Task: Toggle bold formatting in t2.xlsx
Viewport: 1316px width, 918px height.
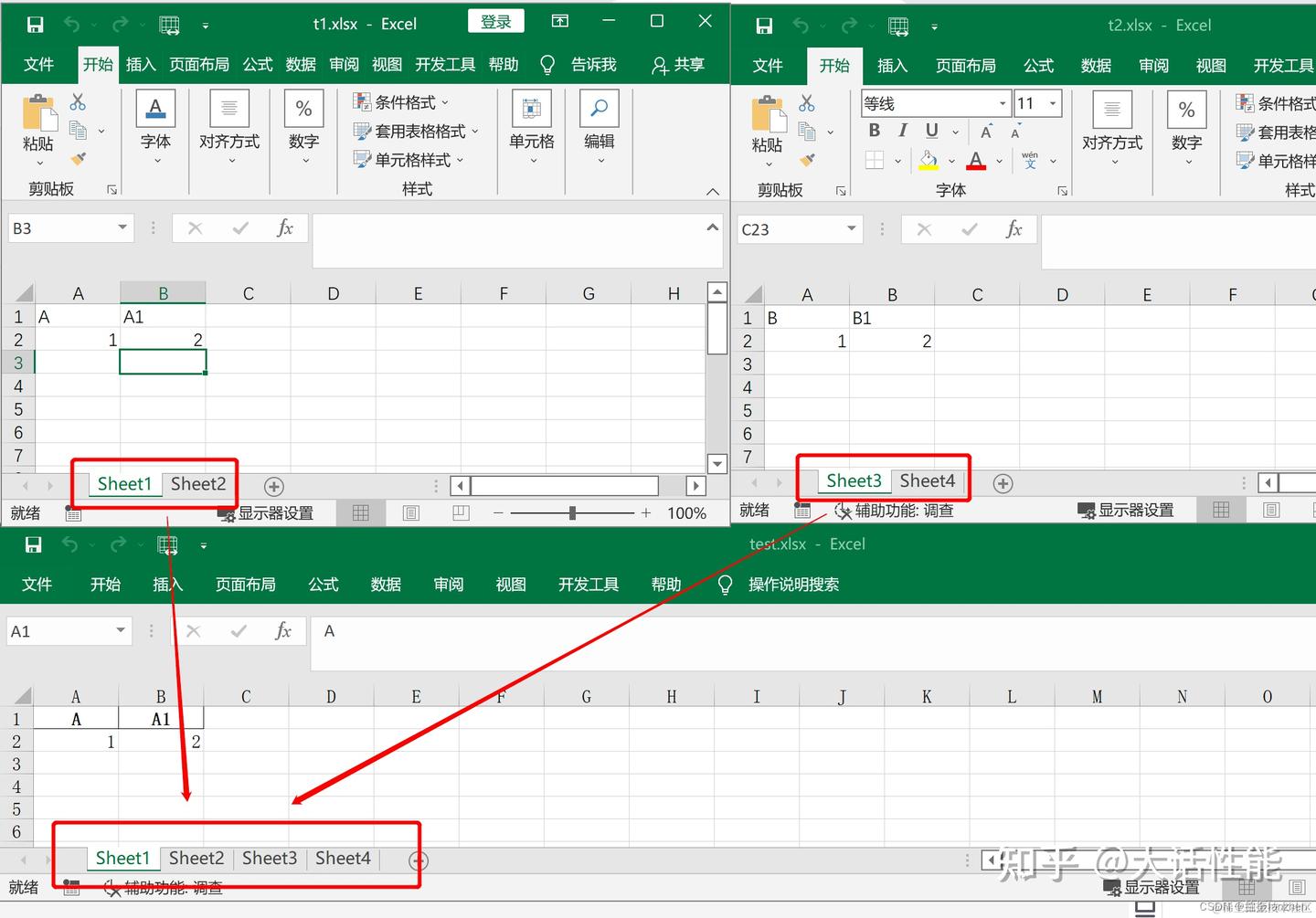Action: click(874, 131)
